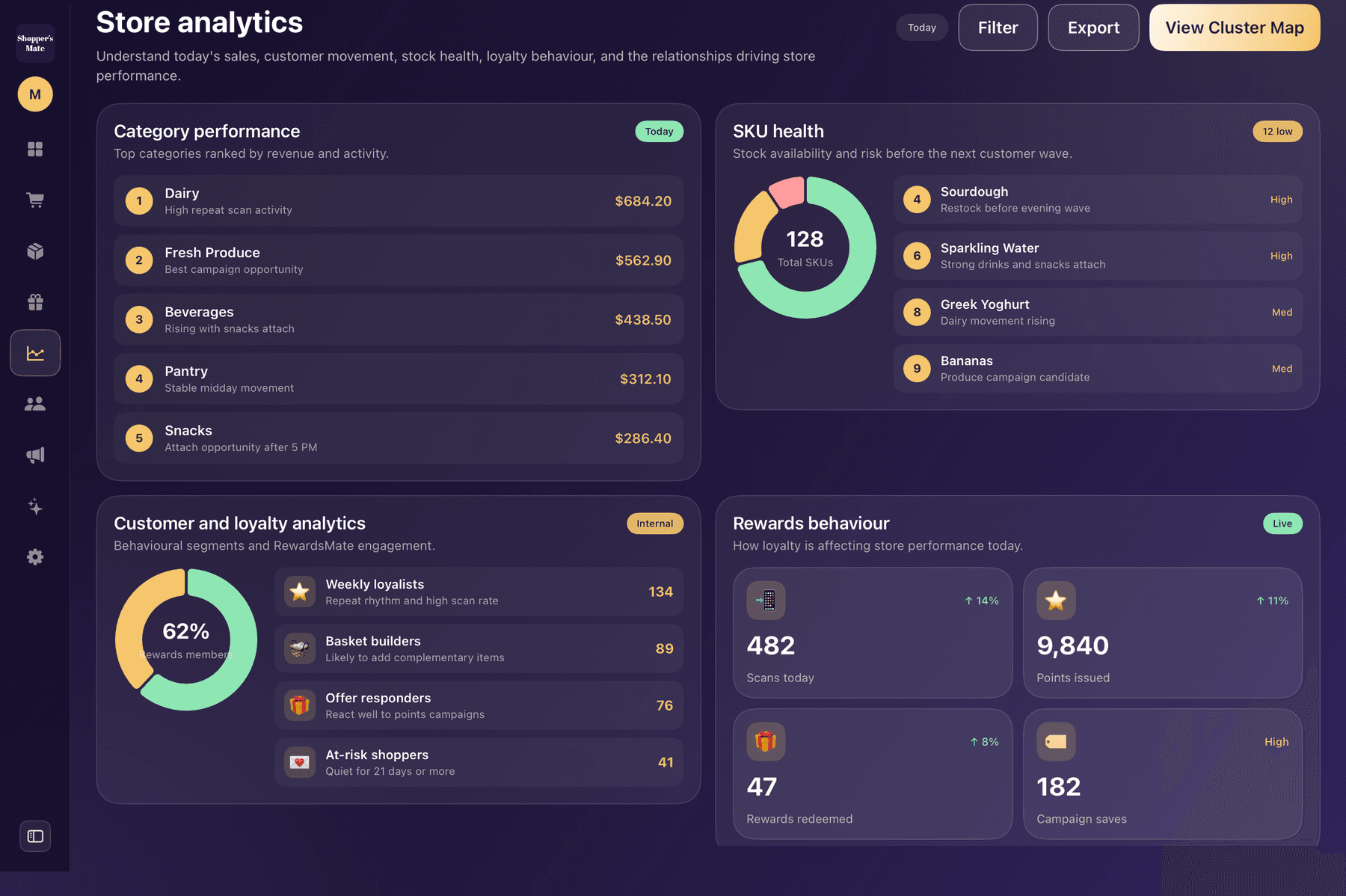Click the 128 Total SKUs donut chart
Screen dimensions: 1346x896
tap(805, 248)
